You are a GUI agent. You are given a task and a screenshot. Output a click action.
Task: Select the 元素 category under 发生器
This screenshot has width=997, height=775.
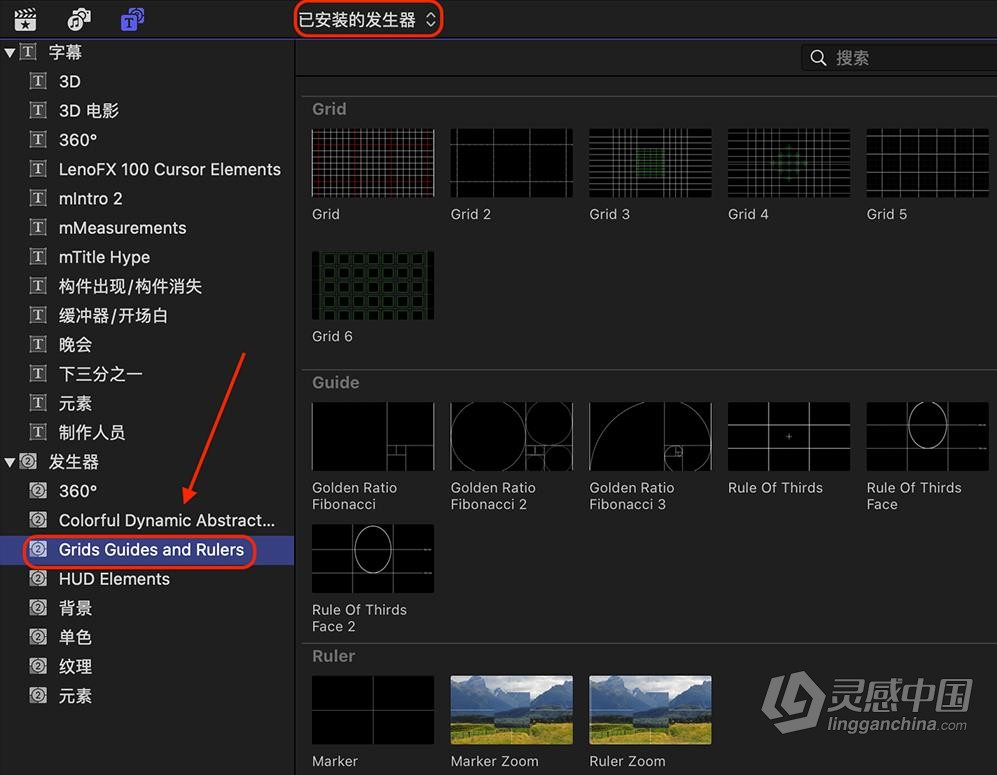point(75,696)
